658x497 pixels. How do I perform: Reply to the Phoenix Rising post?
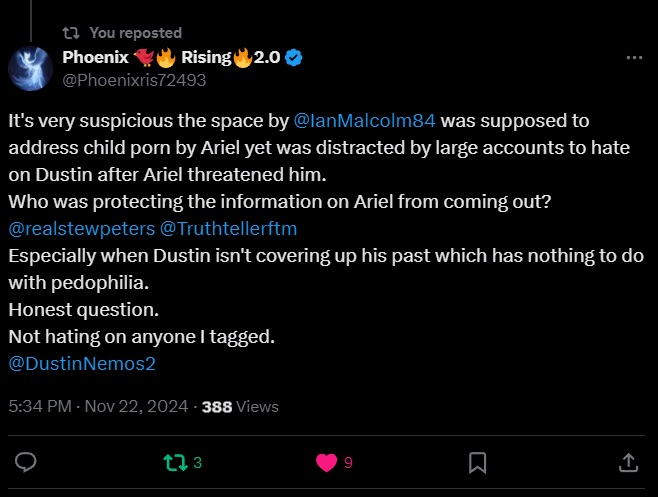click(x=27, y=463)
